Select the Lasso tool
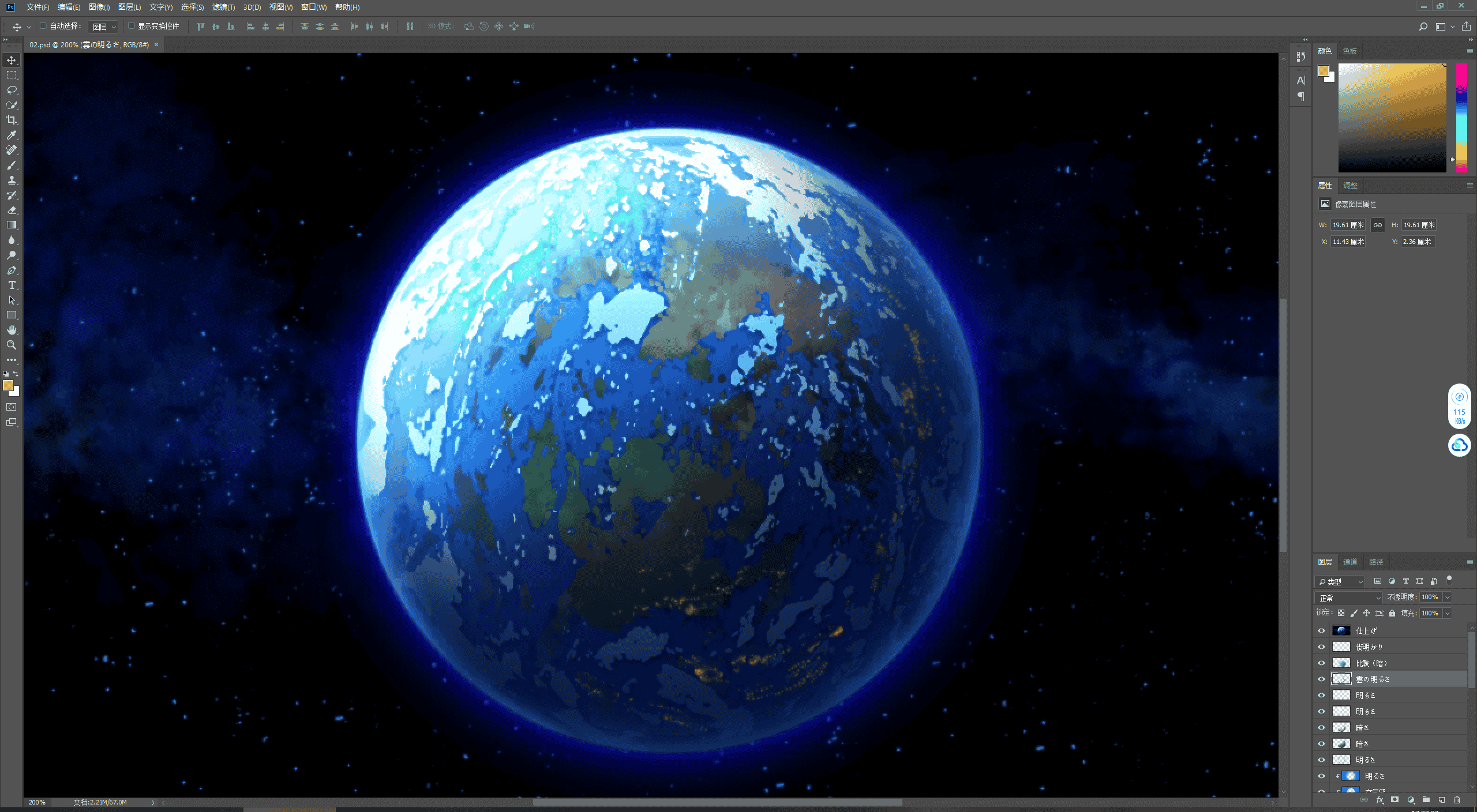 (x=12, y=90)
